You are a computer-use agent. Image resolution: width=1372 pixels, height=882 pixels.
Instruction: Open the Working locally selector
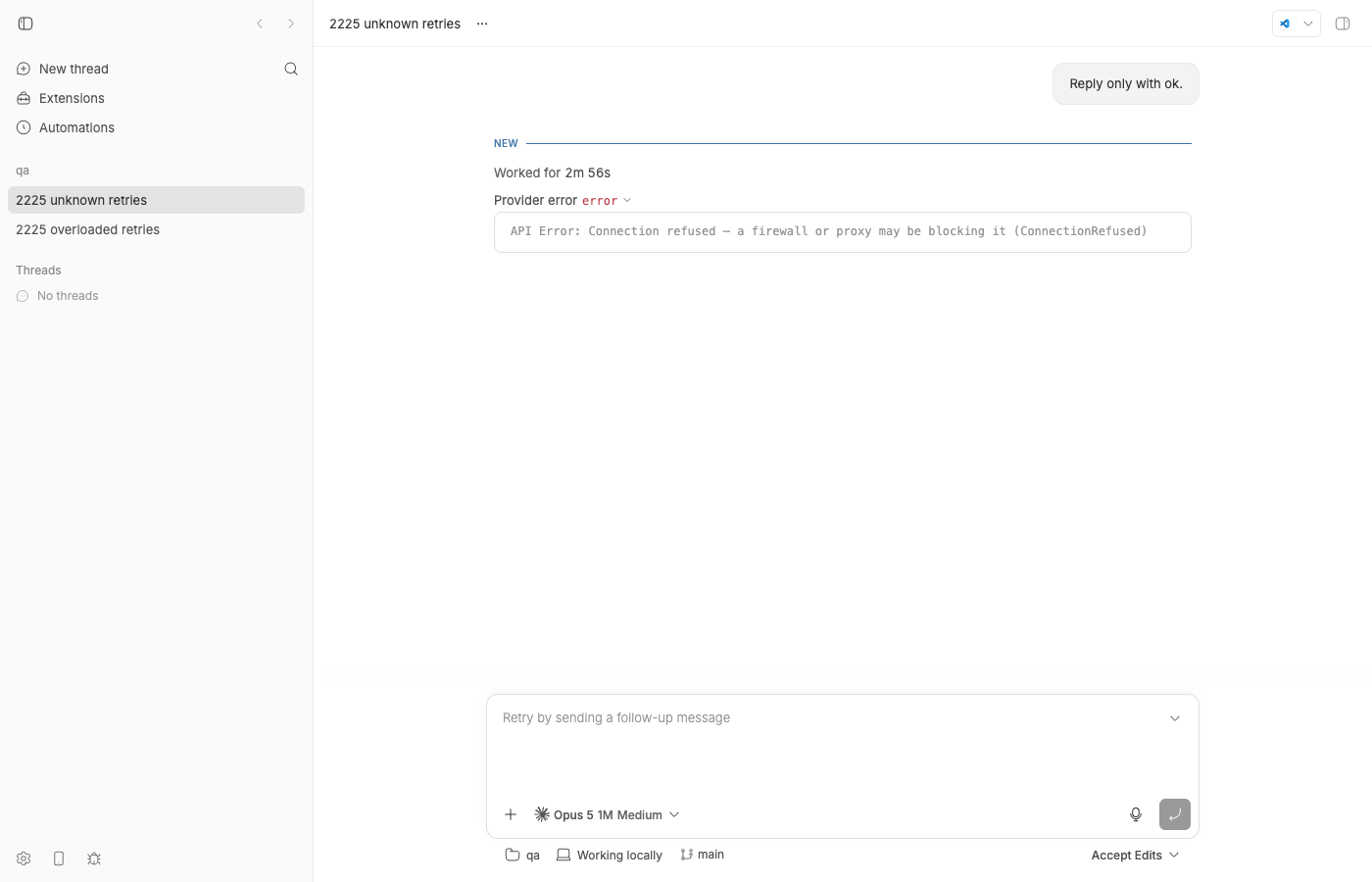(x=610, y=855)
